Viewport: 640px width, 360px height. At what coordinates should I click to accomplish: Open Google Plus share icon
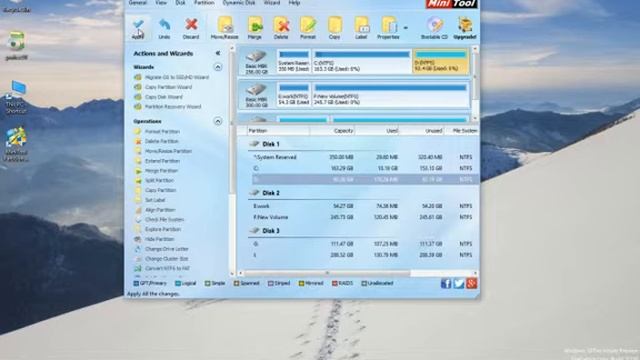(471, 283)
